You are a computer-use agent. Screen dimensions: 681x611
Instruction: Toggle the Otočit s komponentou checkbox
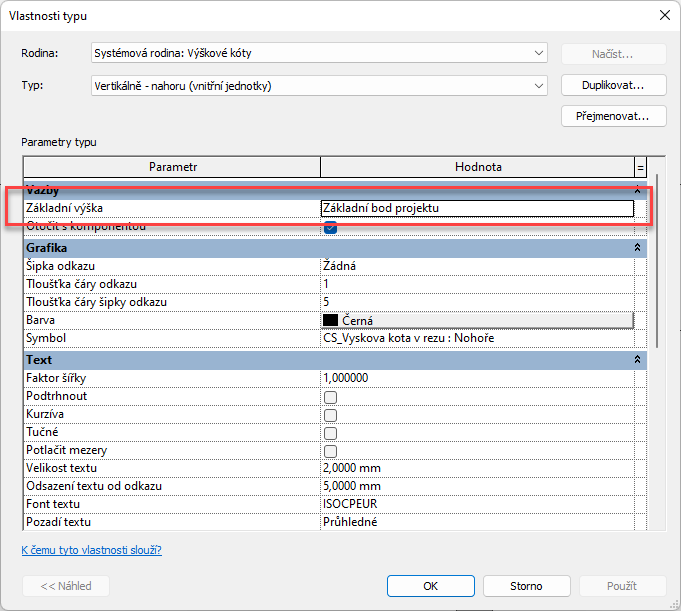[x=331, y=227]
